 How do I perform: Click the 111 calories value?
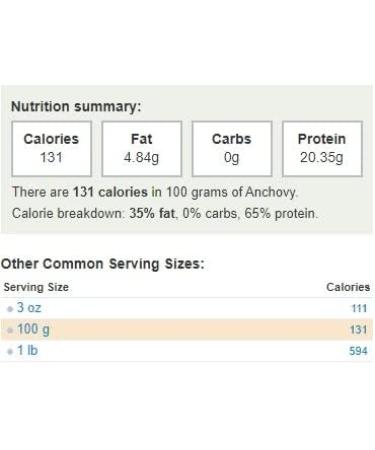(x=359, y=308)
